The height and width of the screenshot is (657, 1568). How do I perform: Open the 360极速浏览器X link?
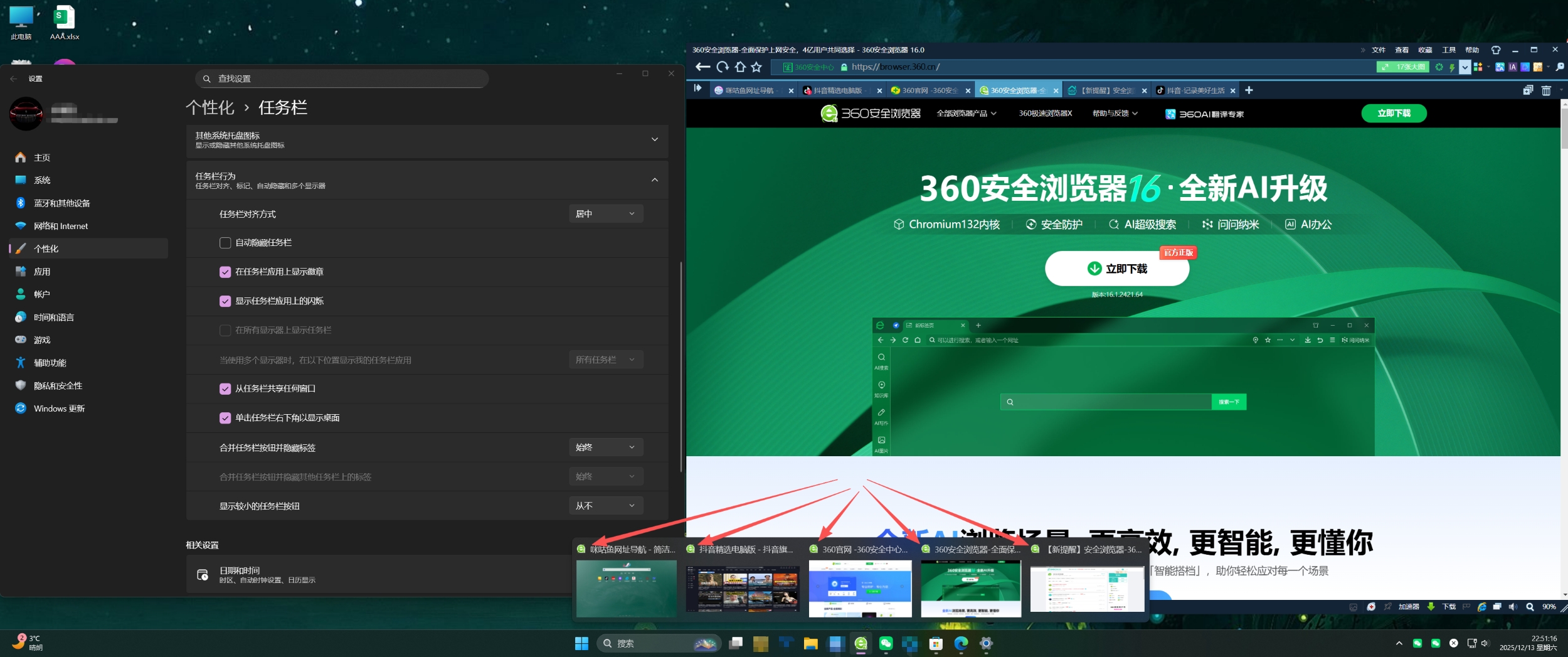1044,114
